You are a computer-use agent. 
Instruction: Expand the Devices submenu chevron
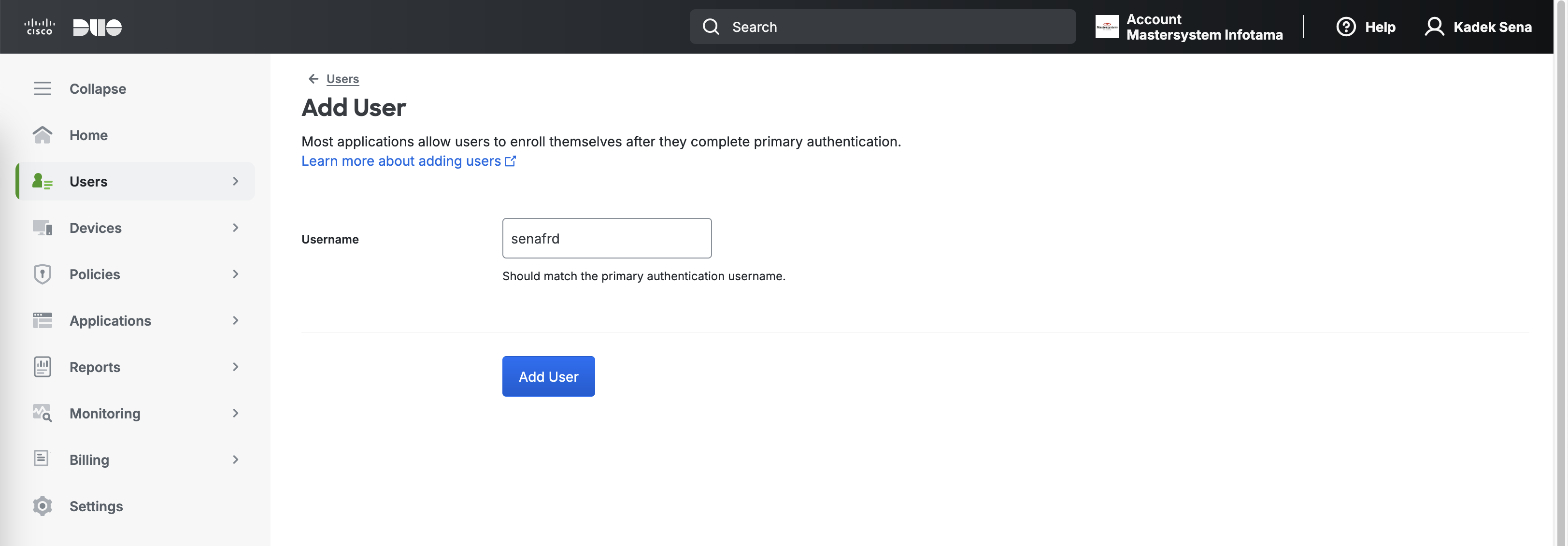click(236, 228)
